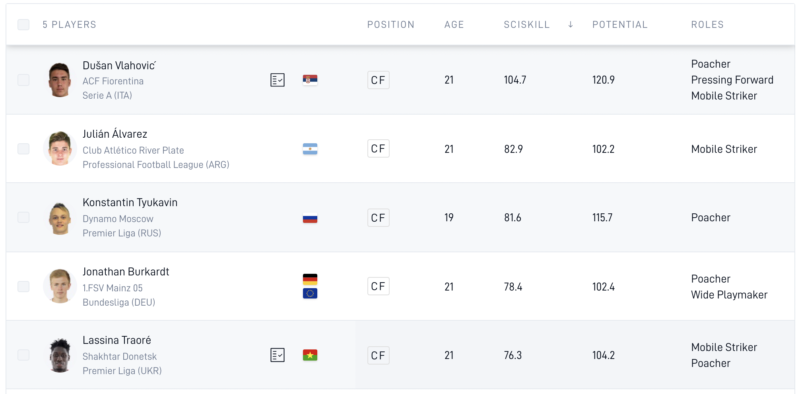Click the CF position badge for Lassina Traoré
The image size is (800, 394).
pyautogui.click(x=378, y=355)
